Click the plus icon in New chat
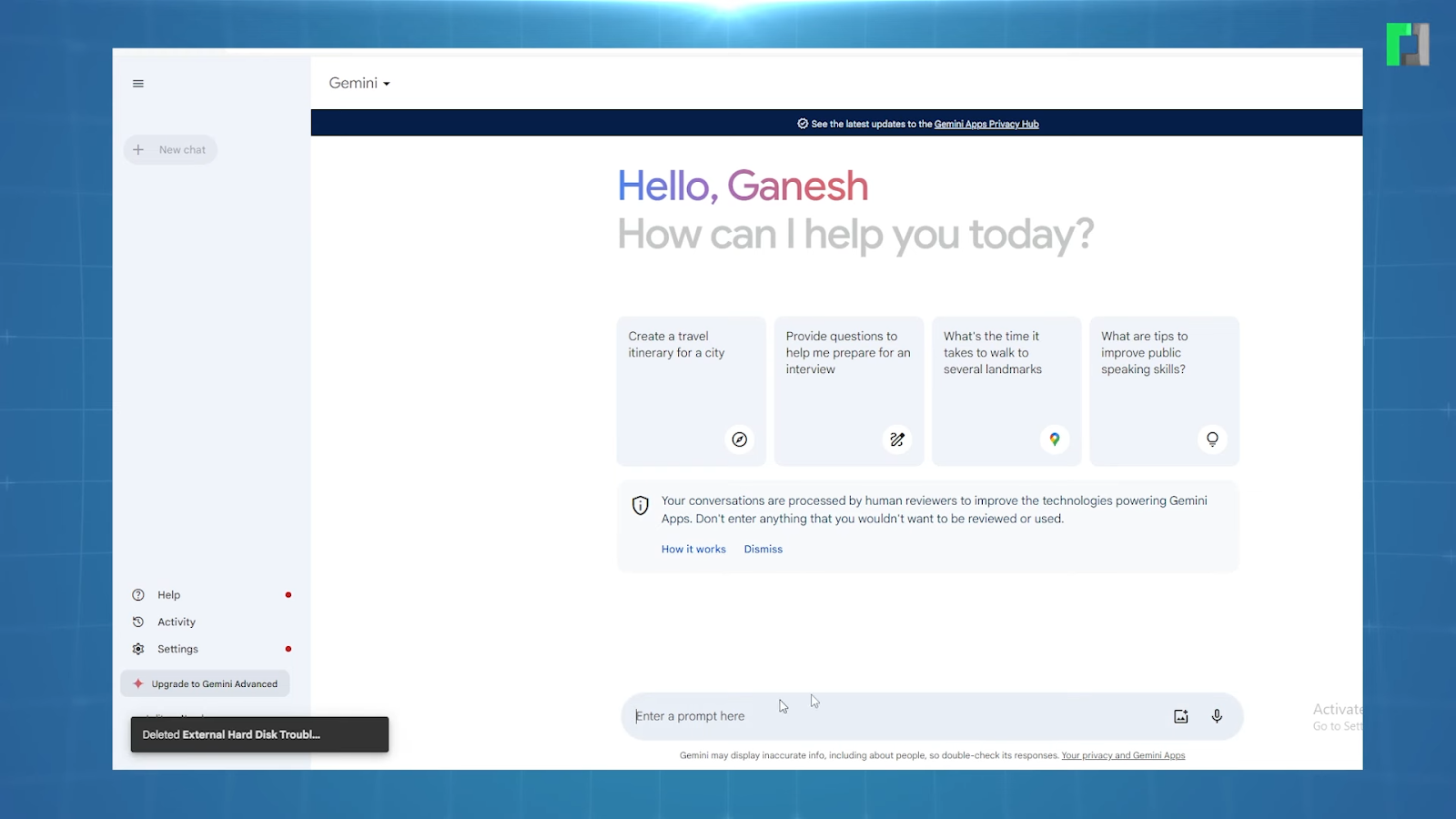 [x=138, y=150]
